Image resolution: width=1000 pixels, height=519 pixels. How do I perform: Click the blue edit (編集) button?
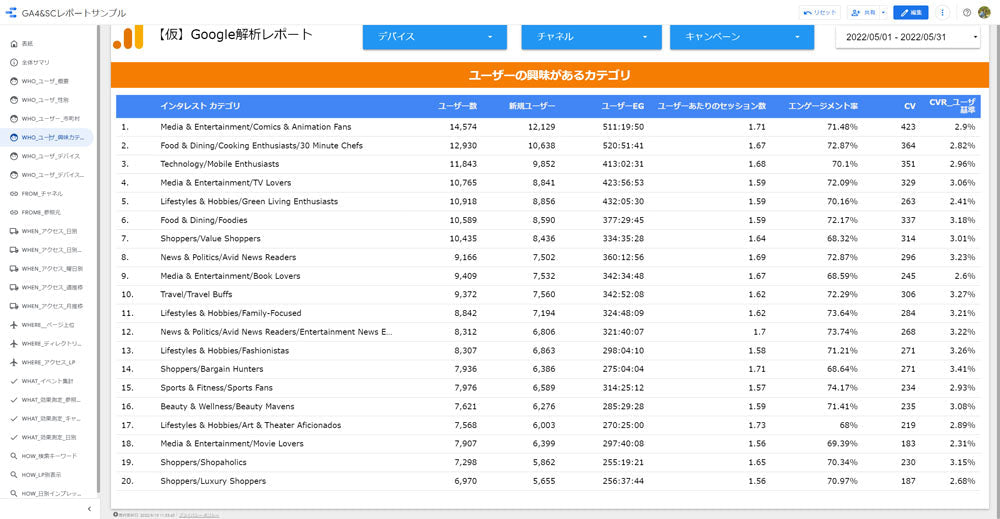910,13
